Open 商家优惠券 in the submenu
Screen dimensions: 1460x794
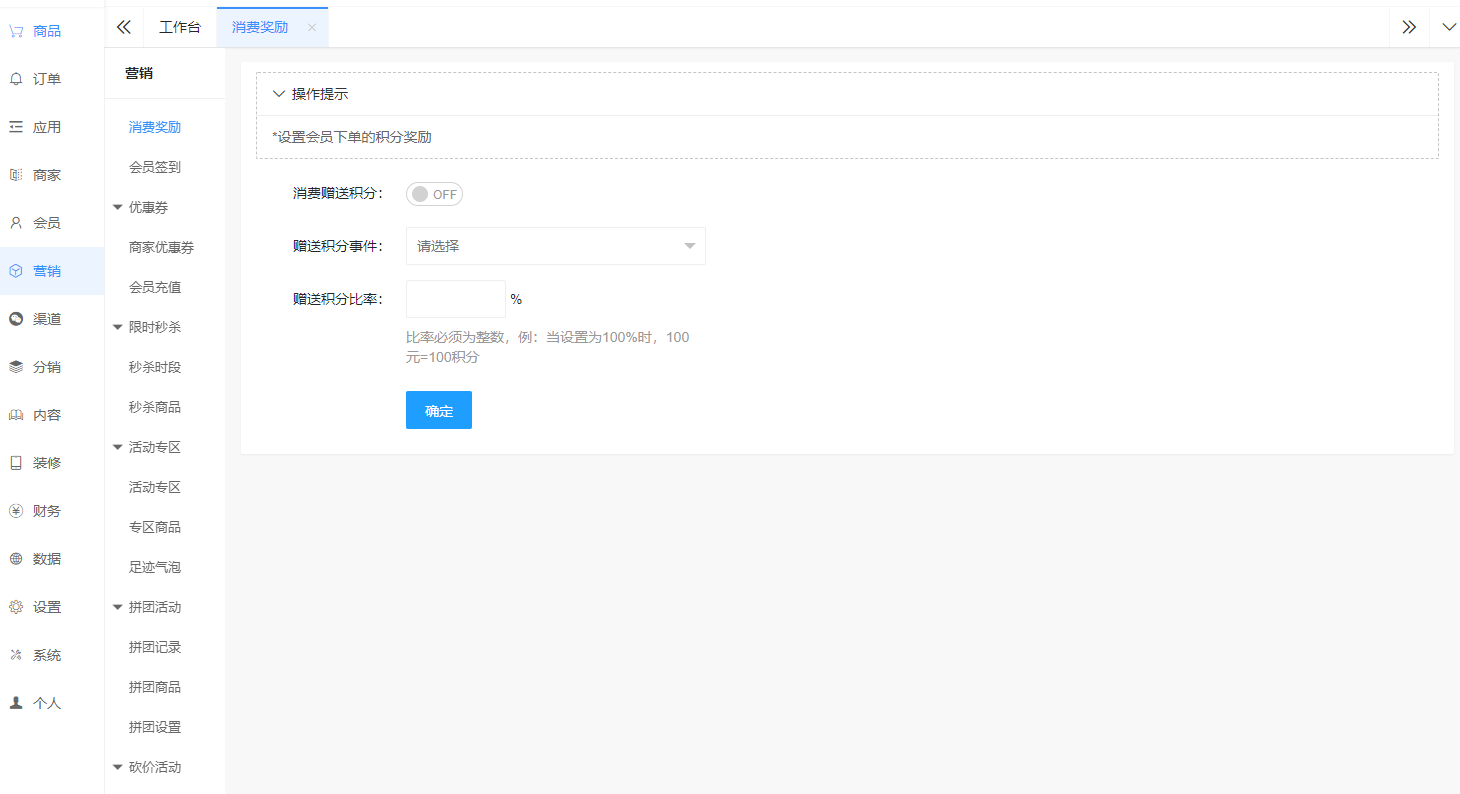coord(162,247)
